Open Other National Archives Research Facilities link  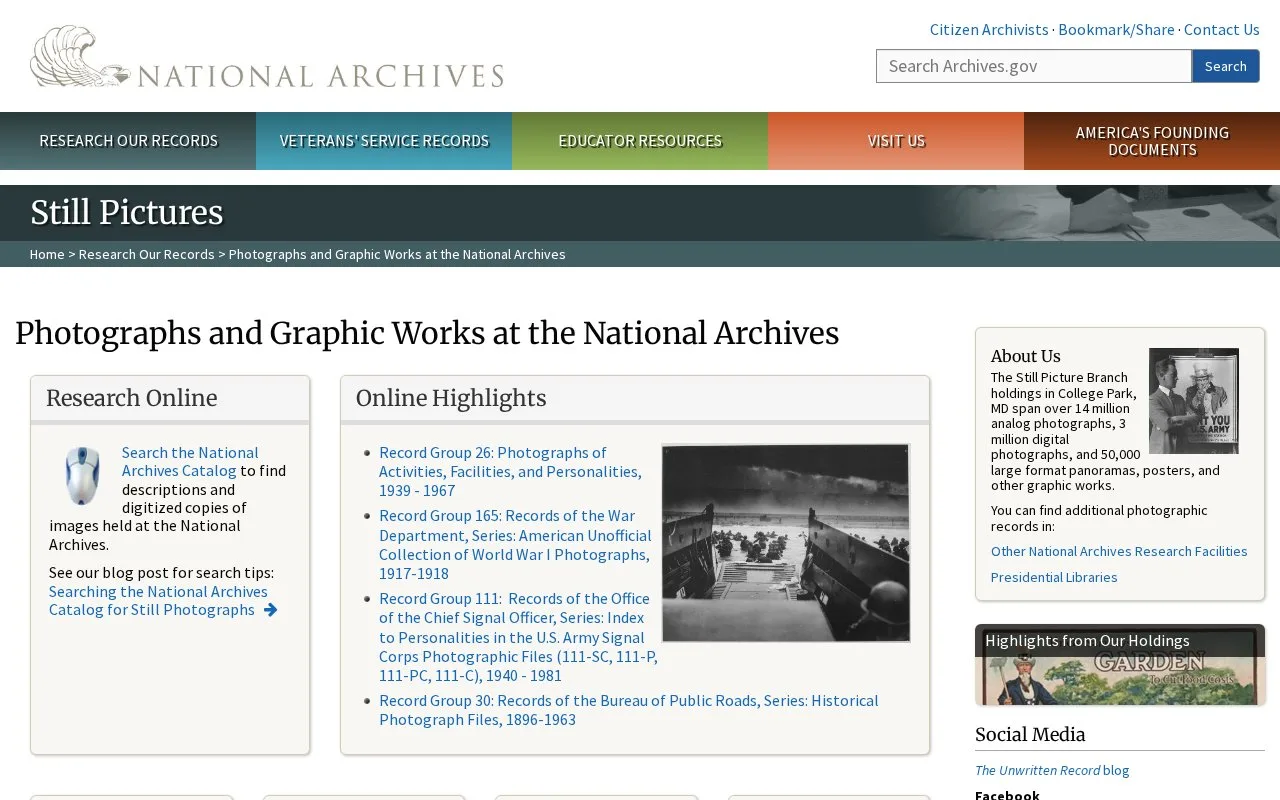(1119, 551)
